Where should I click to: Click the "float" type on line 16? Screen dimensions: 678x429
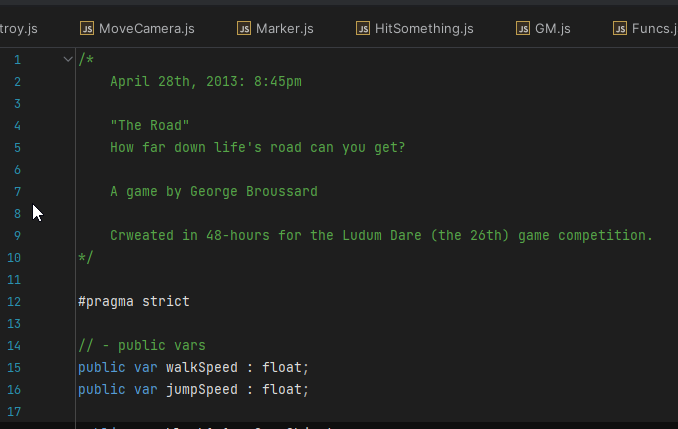tap(282, 390)
